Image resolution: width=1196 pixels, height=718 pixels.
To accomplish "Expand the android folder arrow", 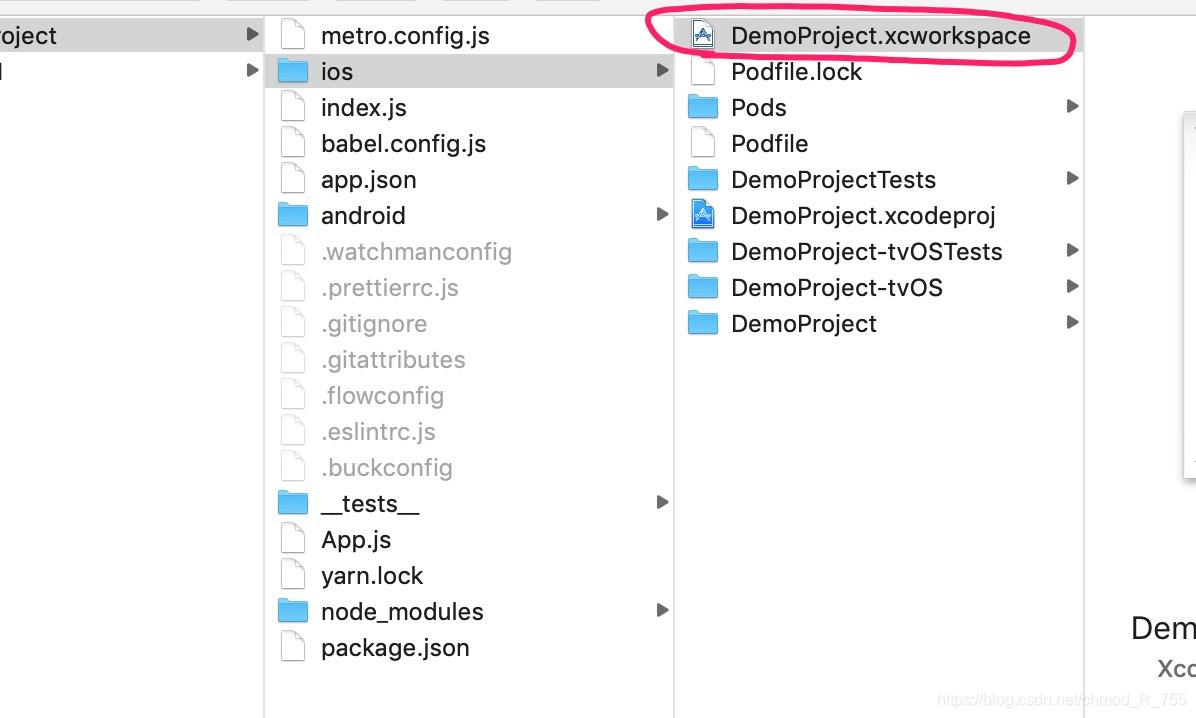I will pyautogui.click(x=662, y=214).
